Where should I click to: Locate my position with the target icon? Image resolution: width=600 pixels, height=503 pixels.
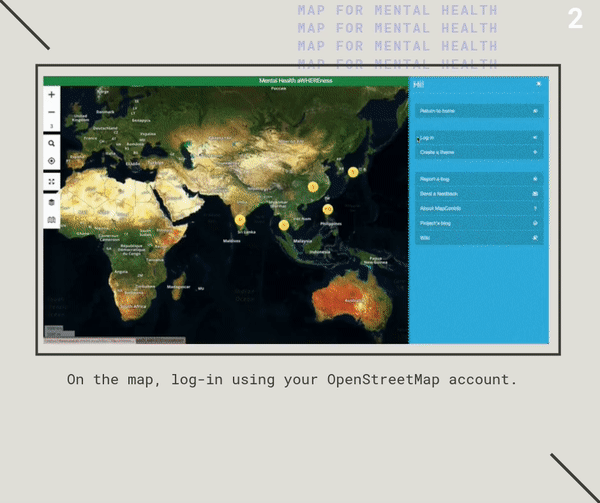coord(52,161)
